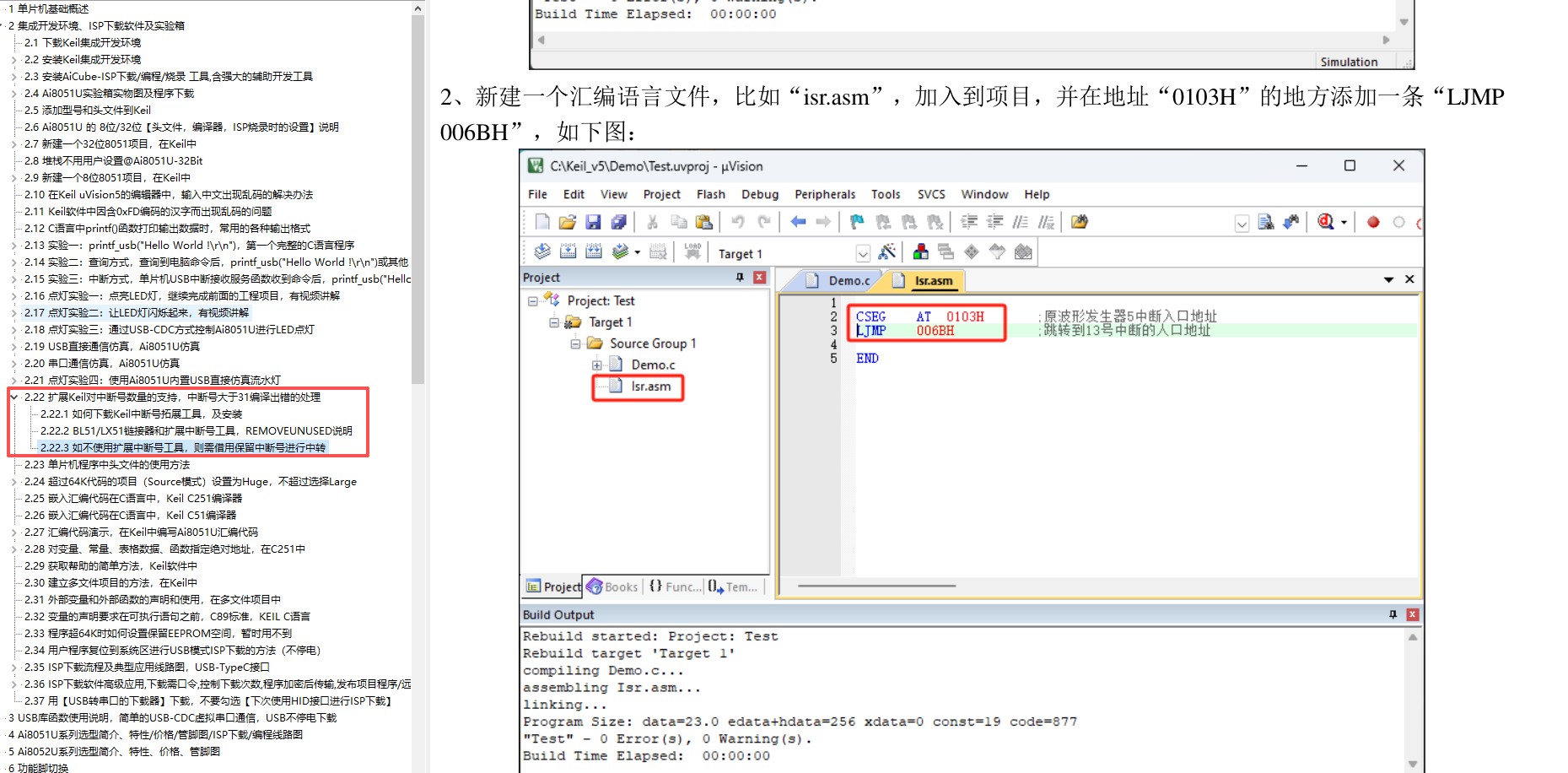The image size is (1568, 773).
Task: Click the red Insert Breakpoint dot icon
Action: coord(1373,222)
